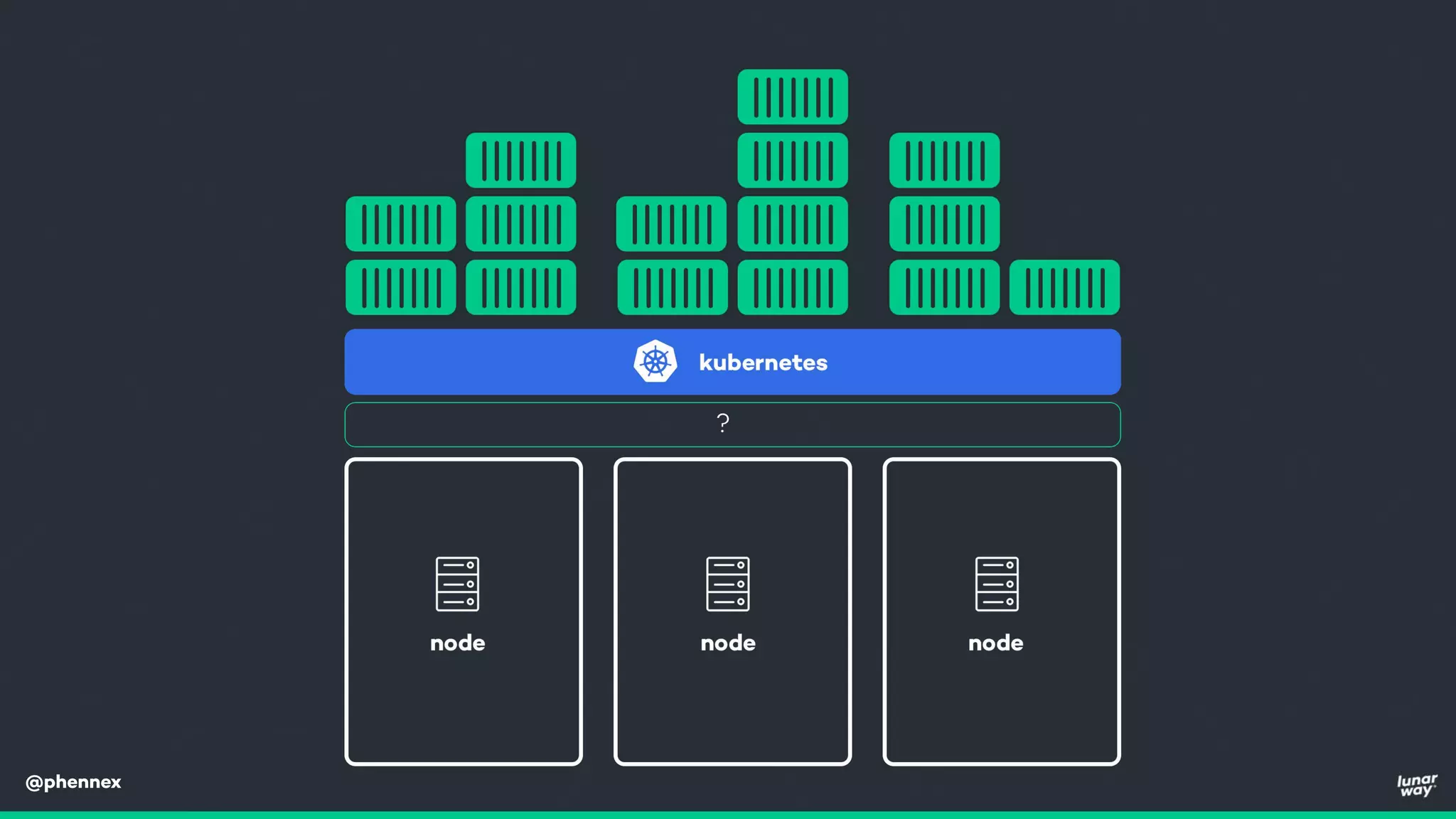This screenshot has height=819, width=1456.
Task: Click the question mark in the outlined bar
Action: [x=722, y=424]
